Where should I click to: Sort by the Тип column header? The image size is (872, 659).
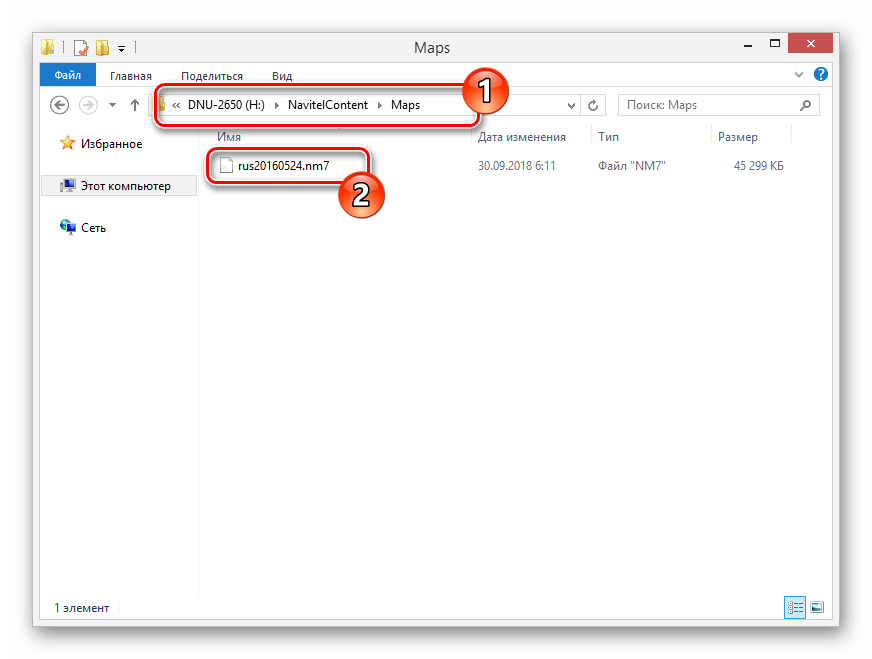click(608, 137)
